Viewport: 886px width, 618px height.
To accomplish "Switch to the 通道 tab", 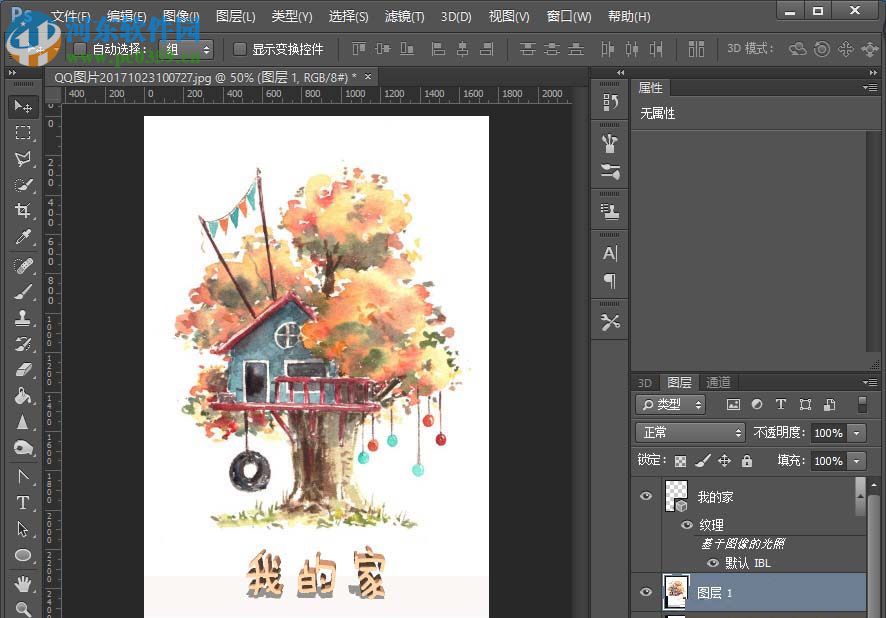I will point(718,382).
